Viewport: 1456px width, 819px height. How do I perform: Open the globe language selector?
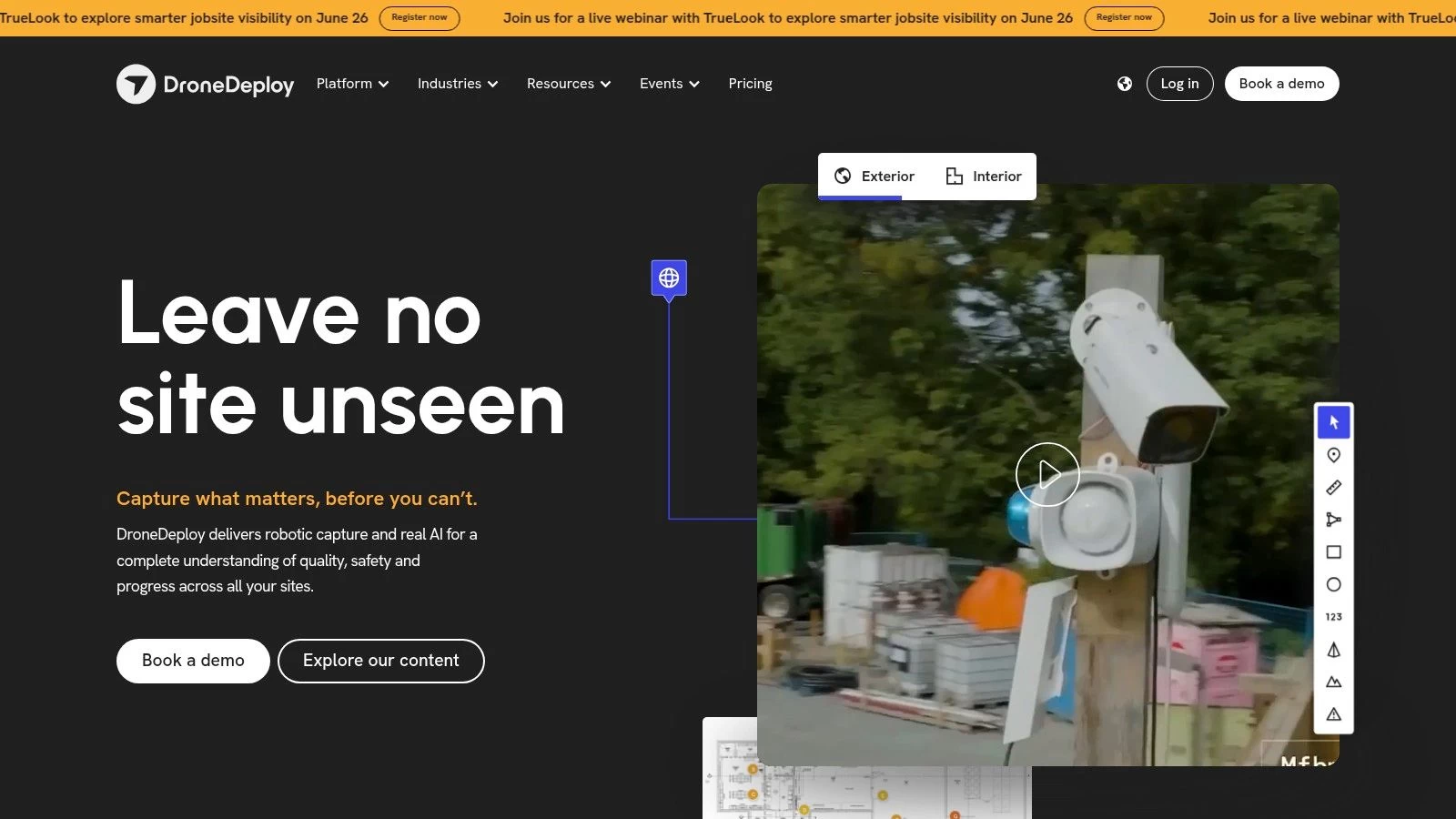1125,84
